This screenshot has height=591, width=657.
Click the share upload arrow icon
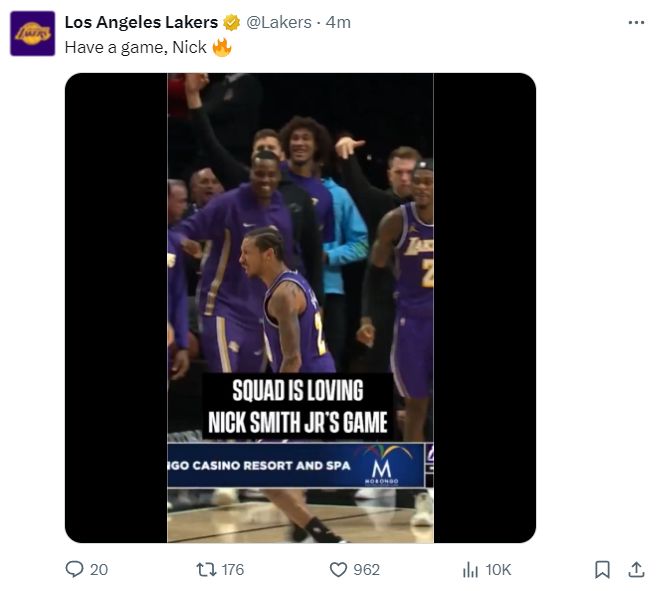[x=636, y=569]
